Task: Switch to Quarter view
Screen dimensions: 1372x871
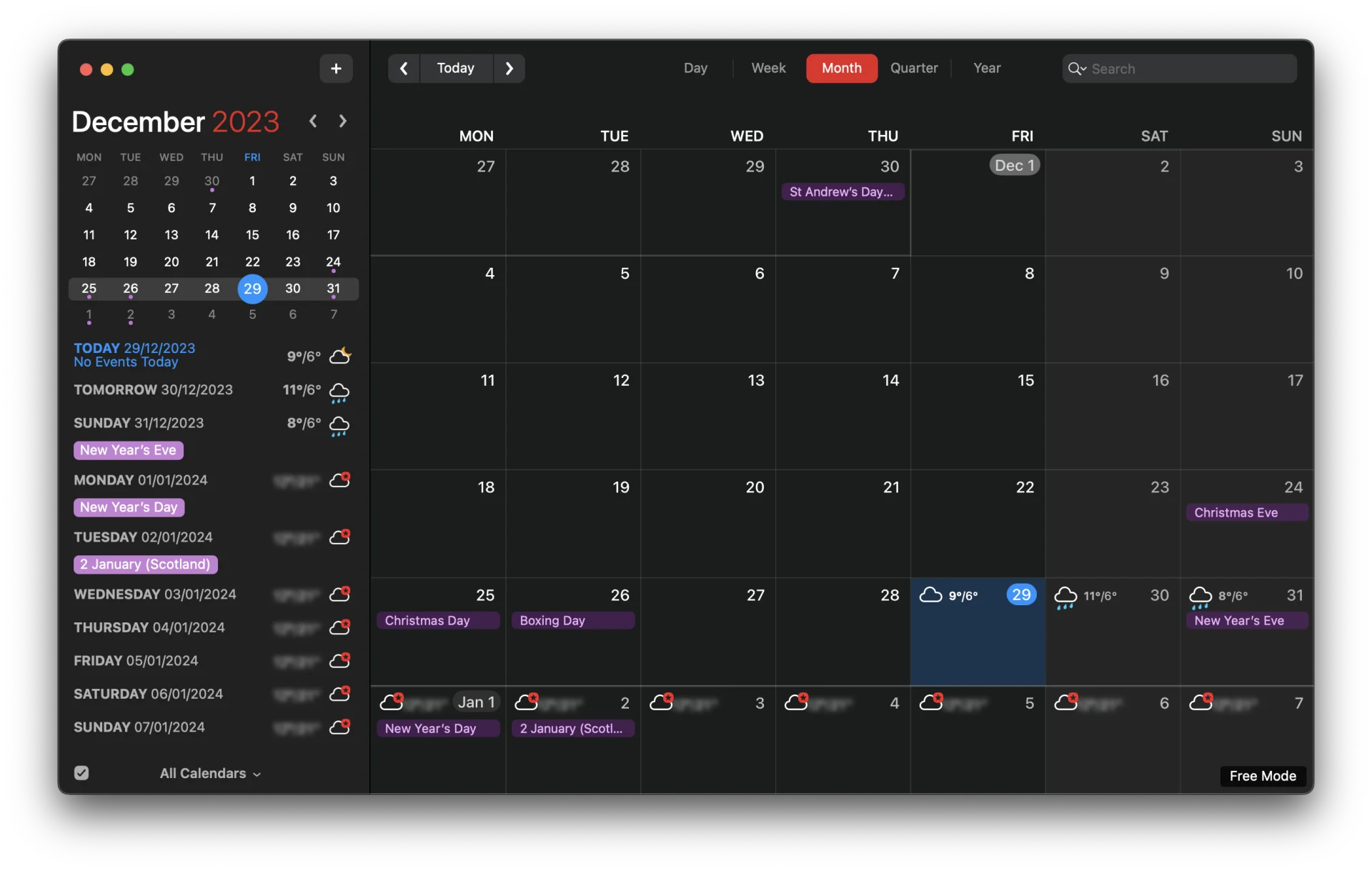Action: pos(913,69)
